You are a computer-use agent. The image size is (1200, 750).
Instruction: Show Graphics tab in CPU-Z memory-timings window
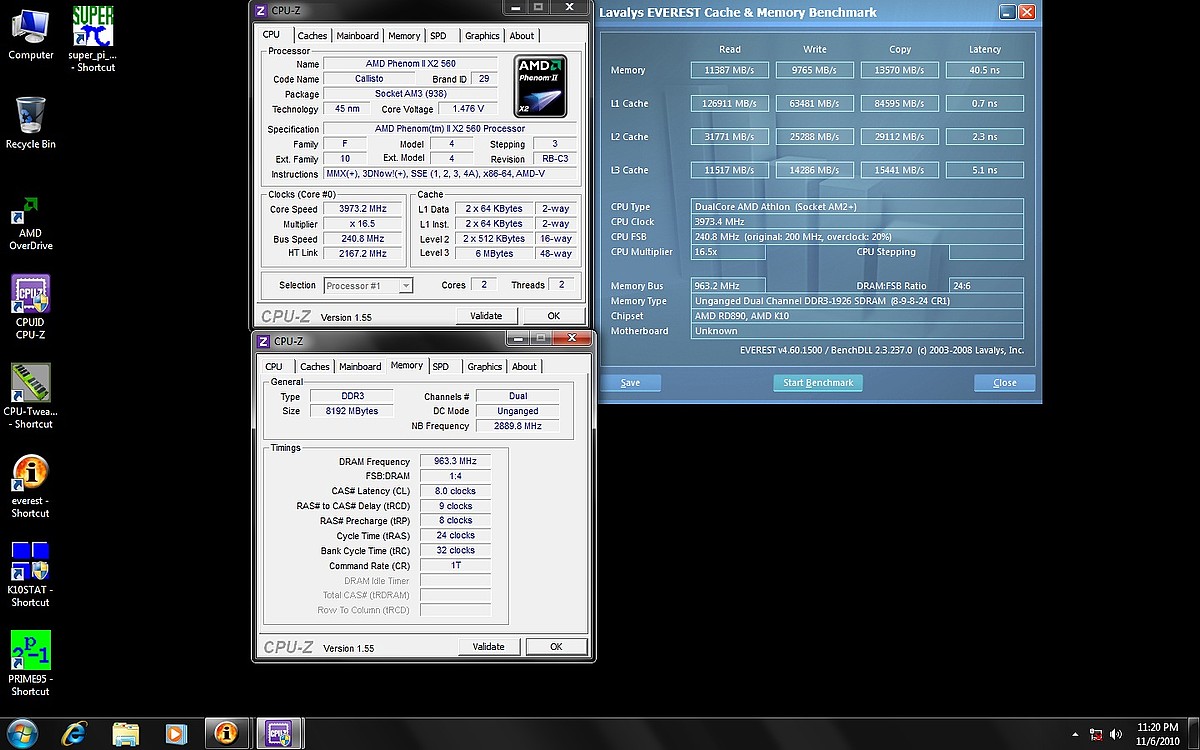485,366
